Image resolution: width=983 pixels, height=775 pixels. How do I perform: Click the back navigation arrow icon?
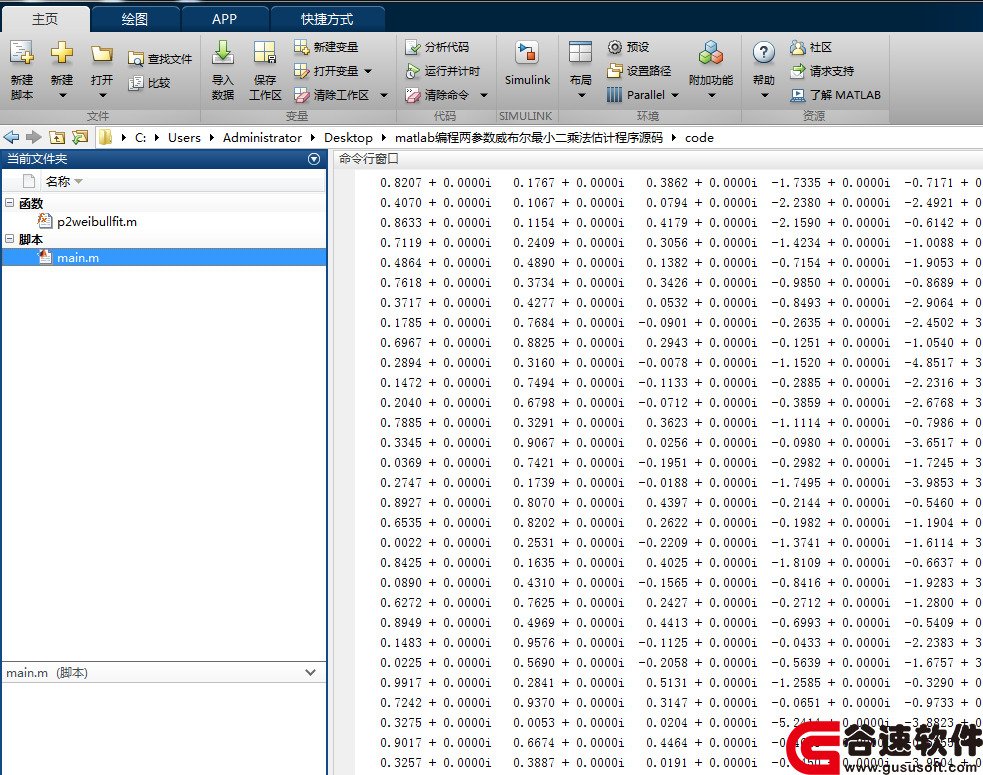tap(11, 137)
